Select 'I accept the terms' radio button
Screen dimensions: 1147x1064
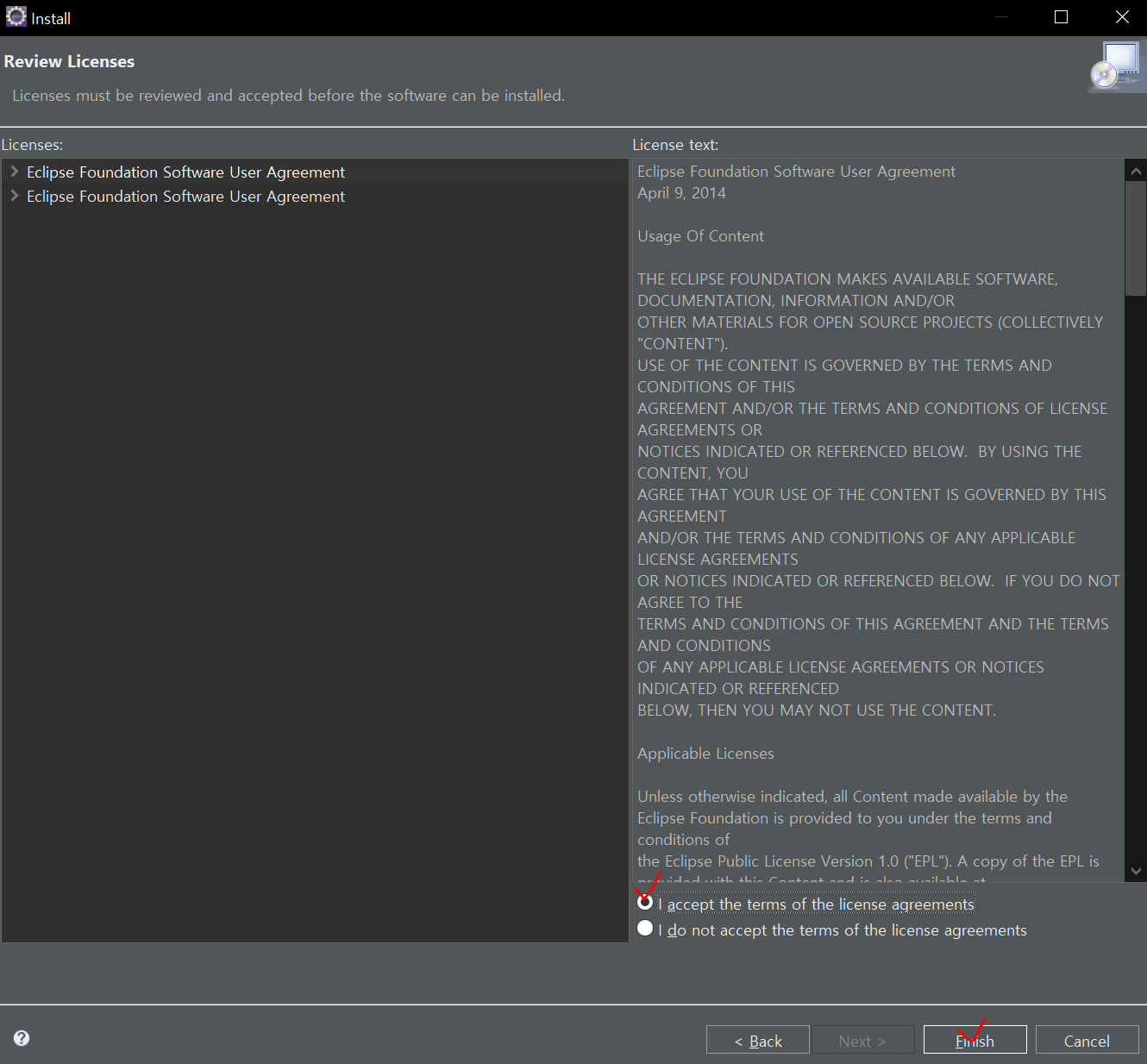pos(645,904)
